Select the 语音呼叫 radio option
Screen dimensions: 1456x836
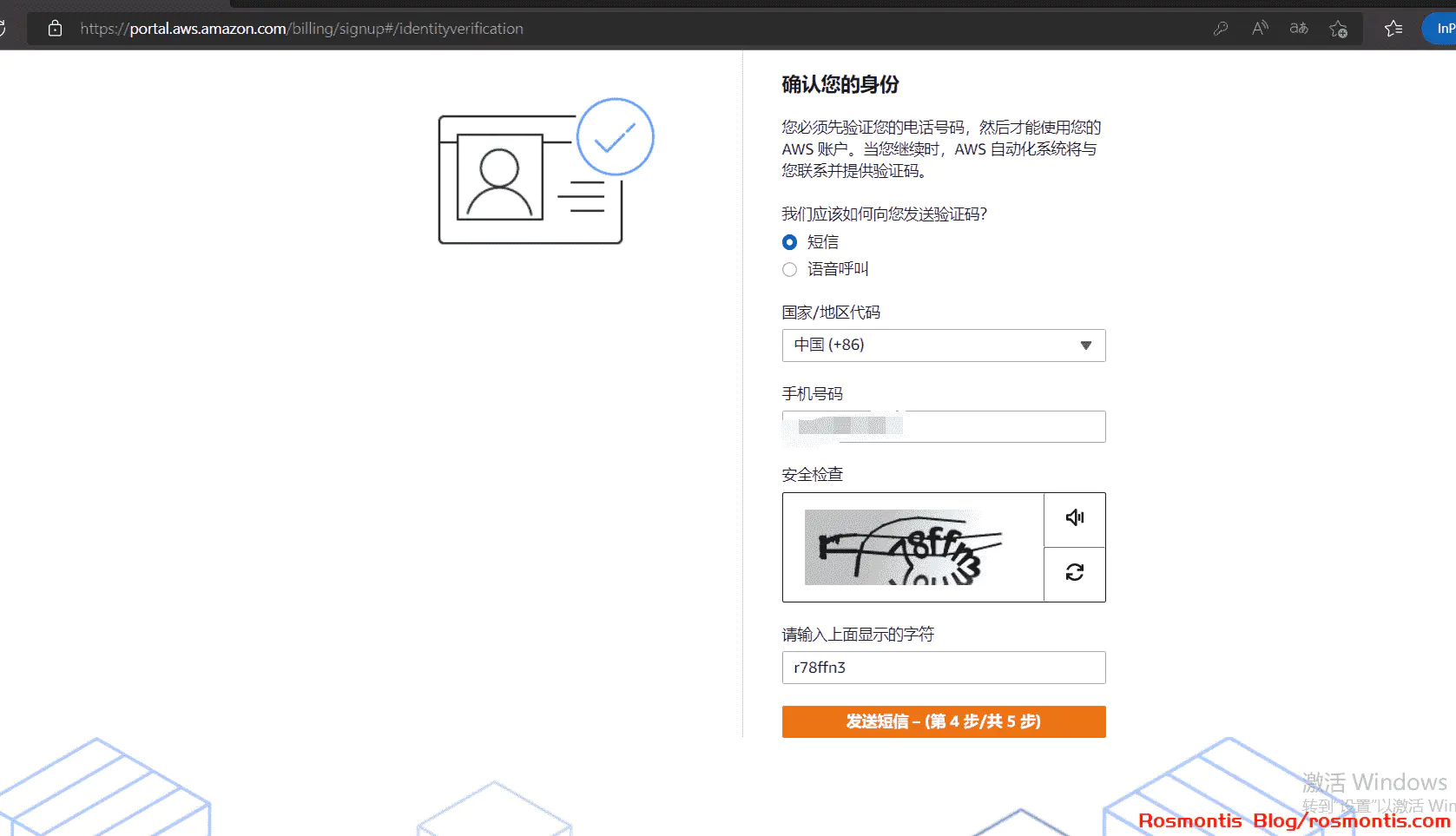789,270
